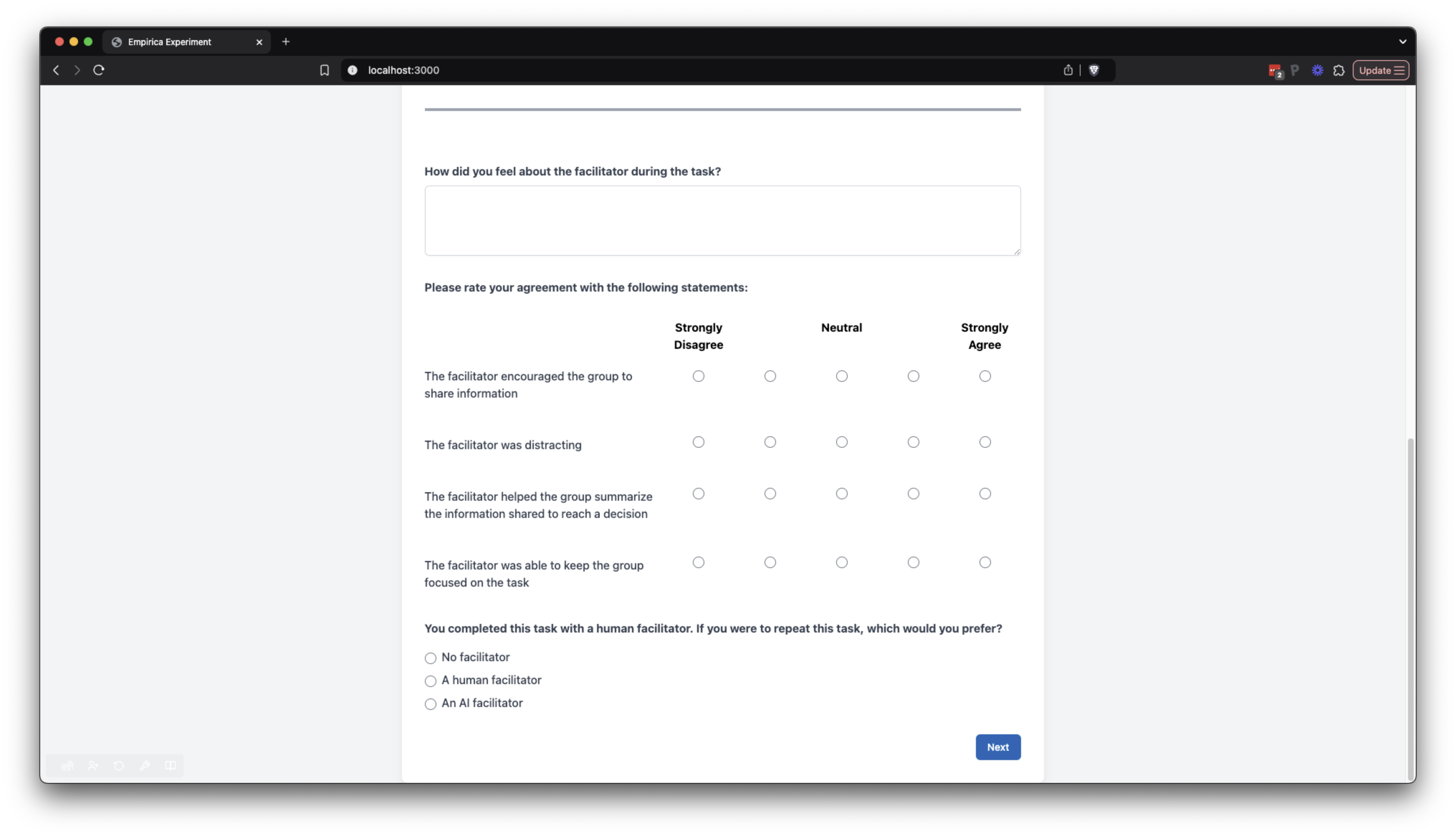Viewport: 1456px width, 836px height.
Task: Select Strongly Disagree for 'facilitator was distracting'
Action: 698,442
